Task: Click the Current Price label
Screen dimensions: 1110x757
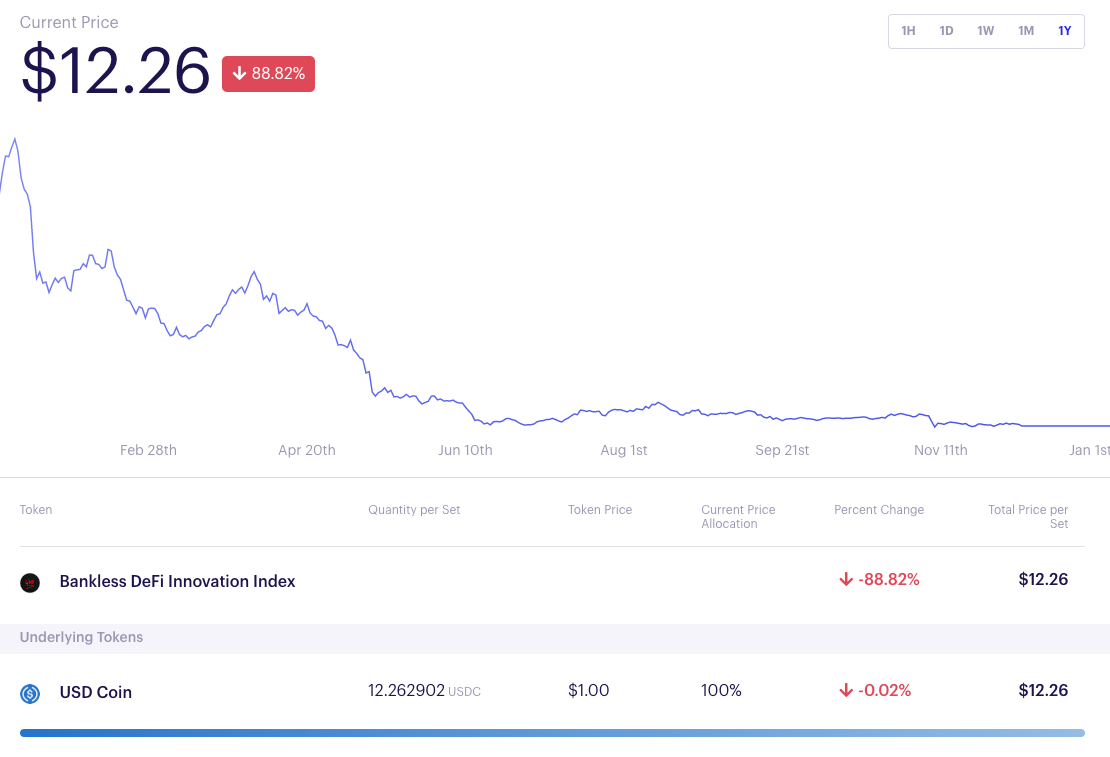Action: pos(69,23)
